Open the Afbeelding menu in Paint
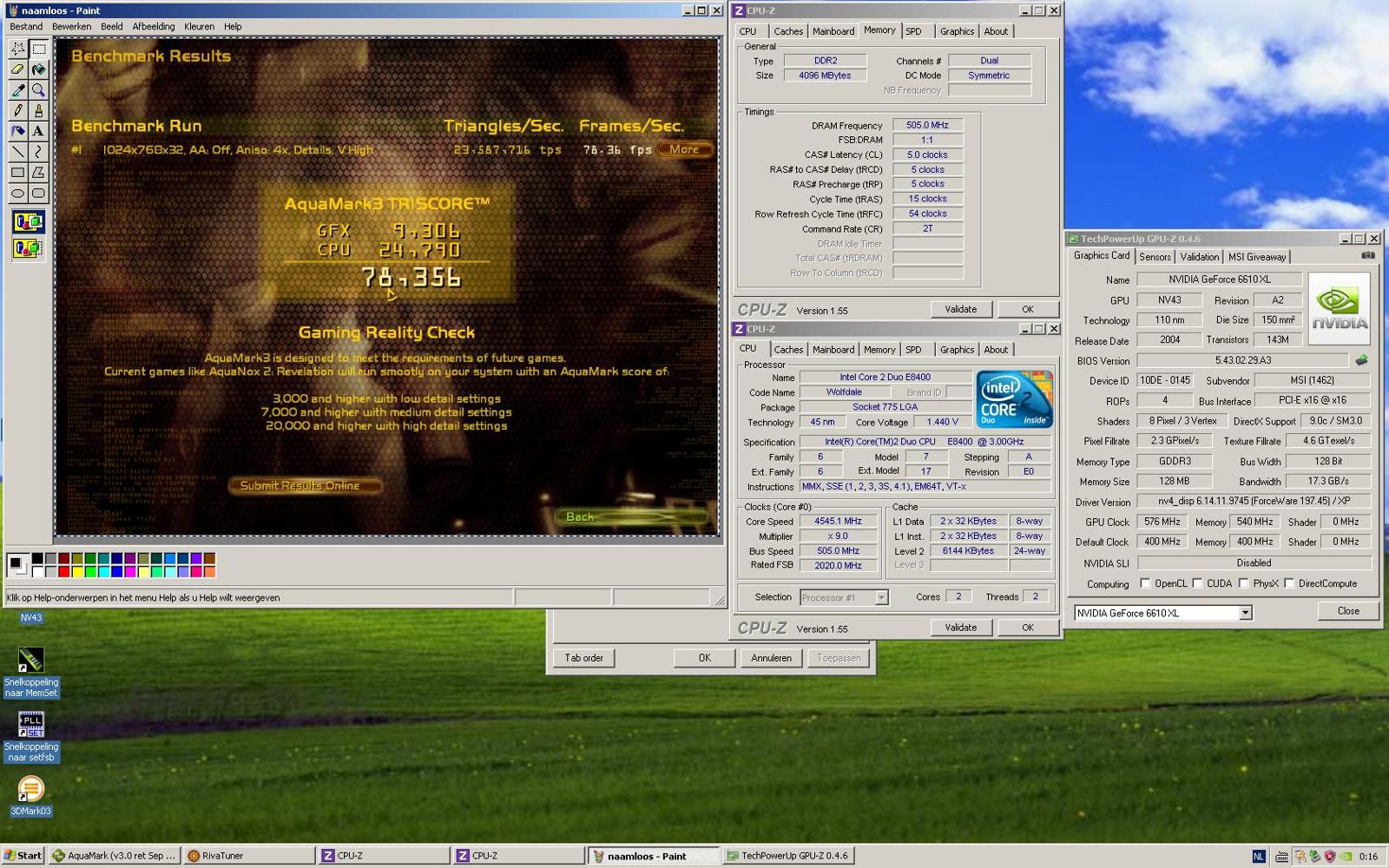The height and width of the screenshot is (868, 1389). 154,26
